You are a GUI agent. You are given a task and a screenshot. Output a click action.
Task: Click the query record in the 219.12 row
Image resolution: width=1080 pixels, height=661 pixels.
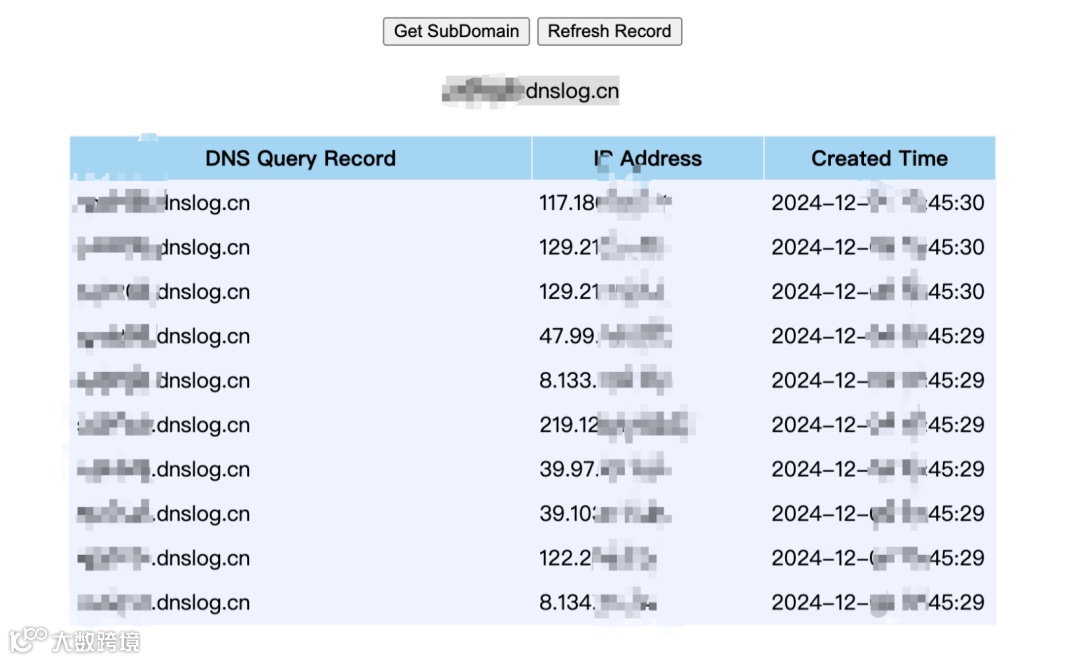[x=163, y=425]
